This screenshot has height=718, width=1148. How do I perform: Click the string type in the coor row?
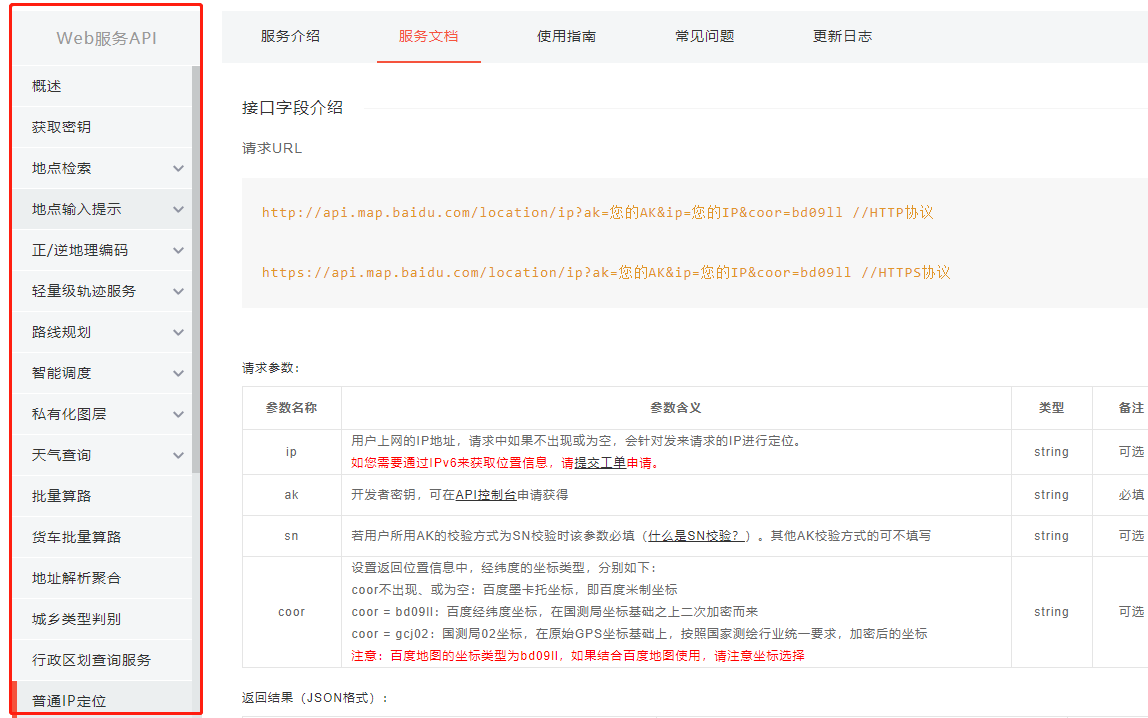click(1051, 613)
